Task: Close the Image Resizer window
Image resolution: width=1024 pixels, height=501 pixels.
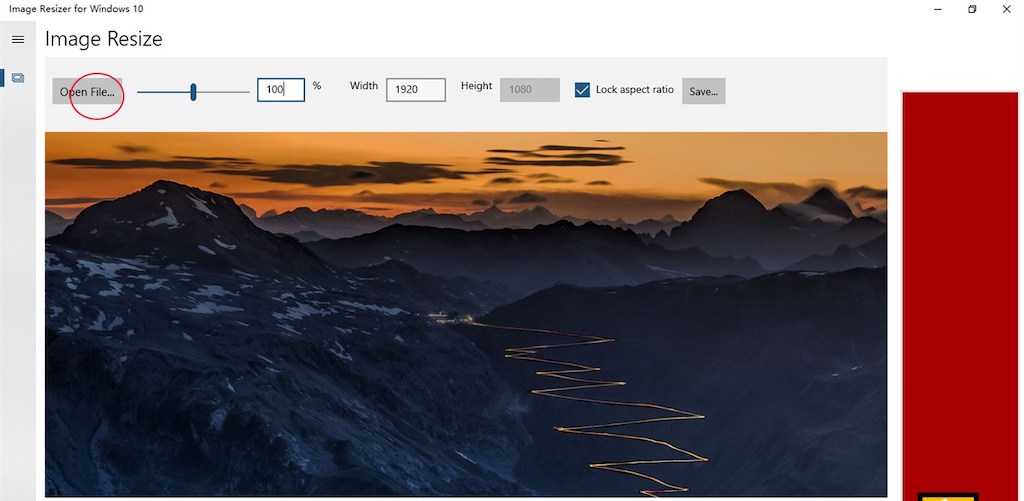Action: point(1006,9)
